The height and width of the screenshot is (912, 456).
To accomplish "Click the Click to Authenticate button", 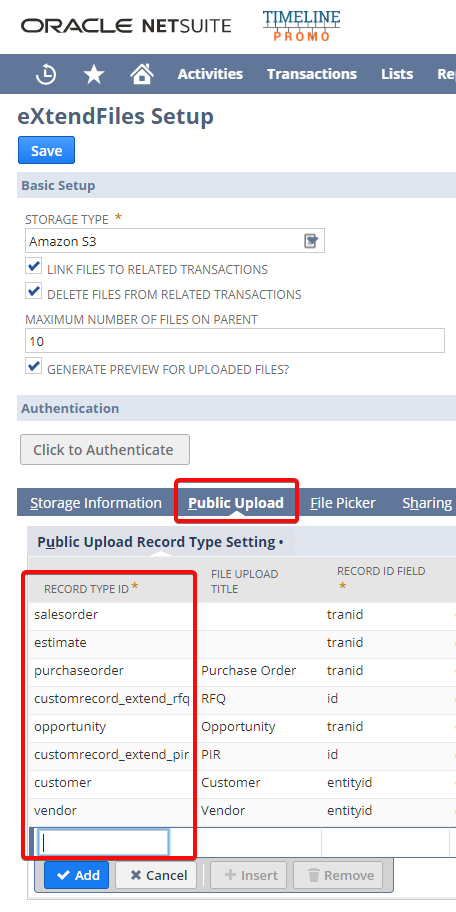I will click(x=105, y=450).
